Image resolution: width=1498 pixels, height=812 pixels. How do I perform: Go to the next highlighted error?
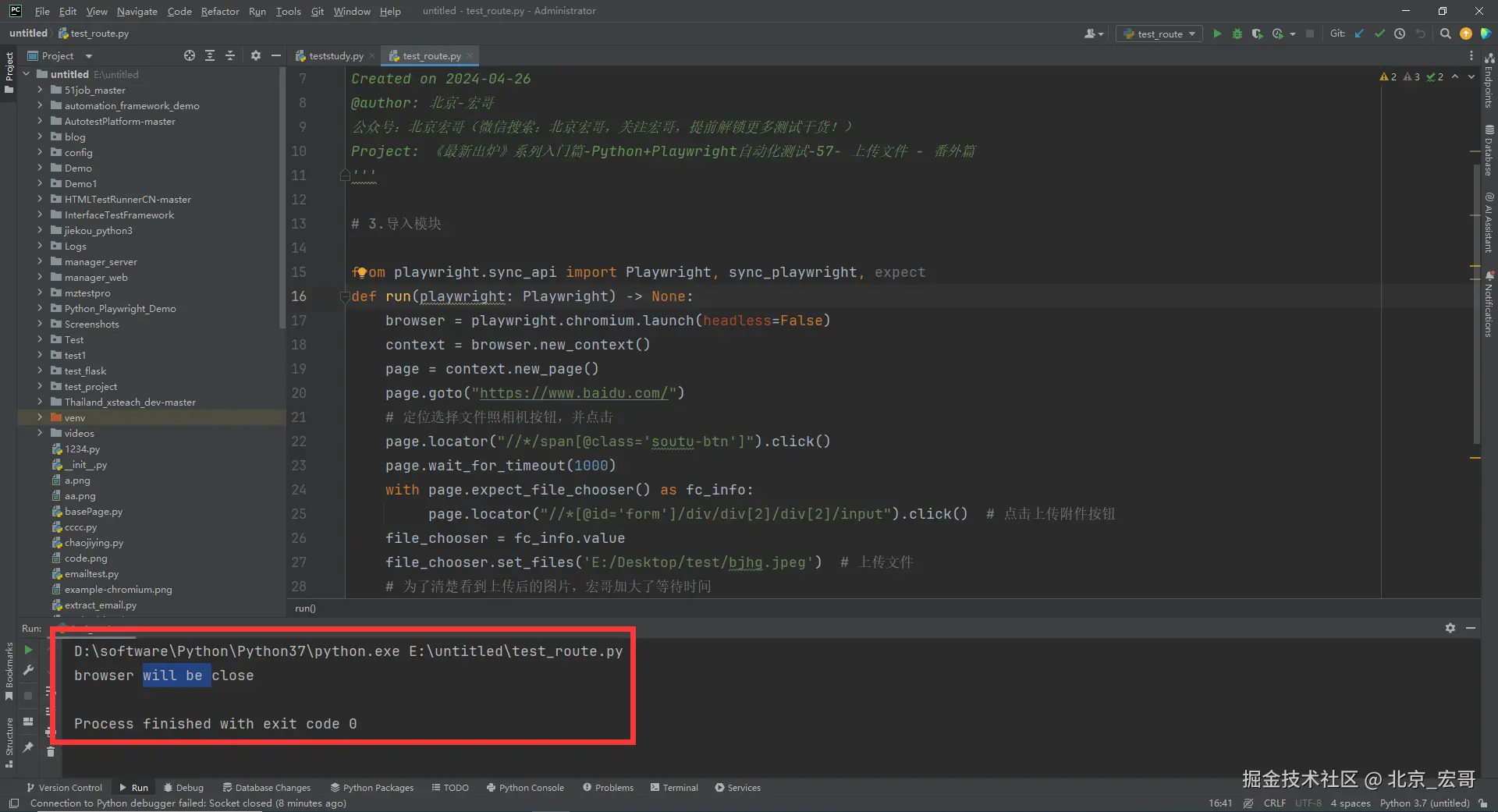pos(1471,76)
